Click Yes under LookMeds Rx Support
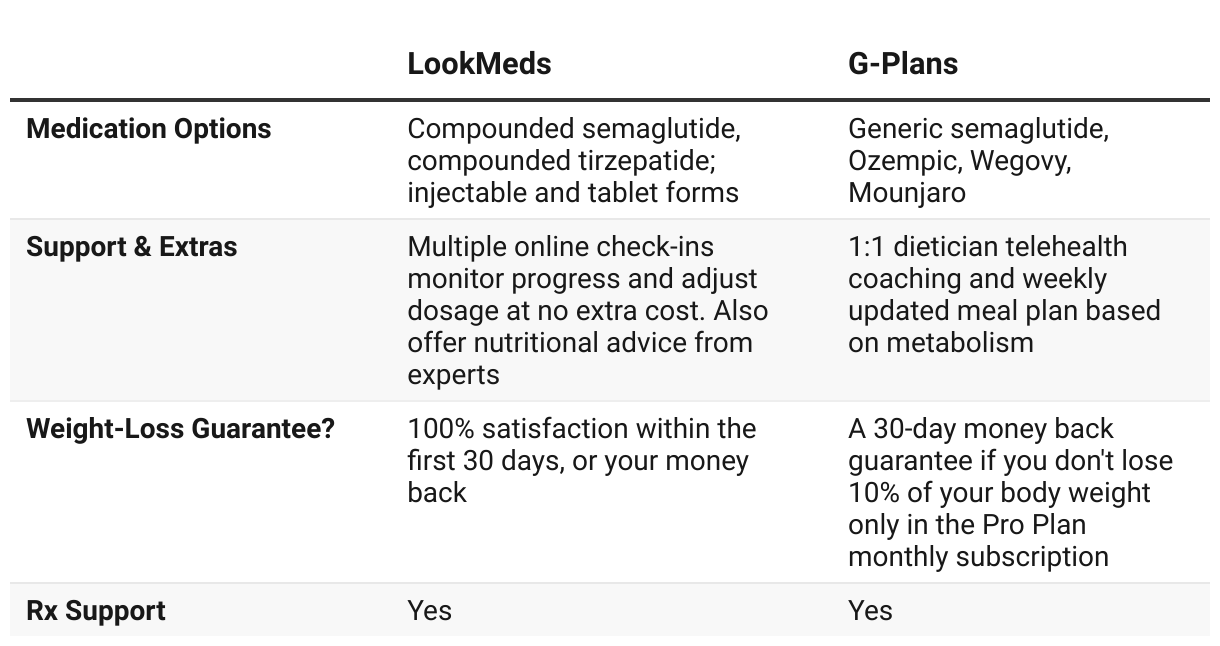 click(x=430, y=611)
